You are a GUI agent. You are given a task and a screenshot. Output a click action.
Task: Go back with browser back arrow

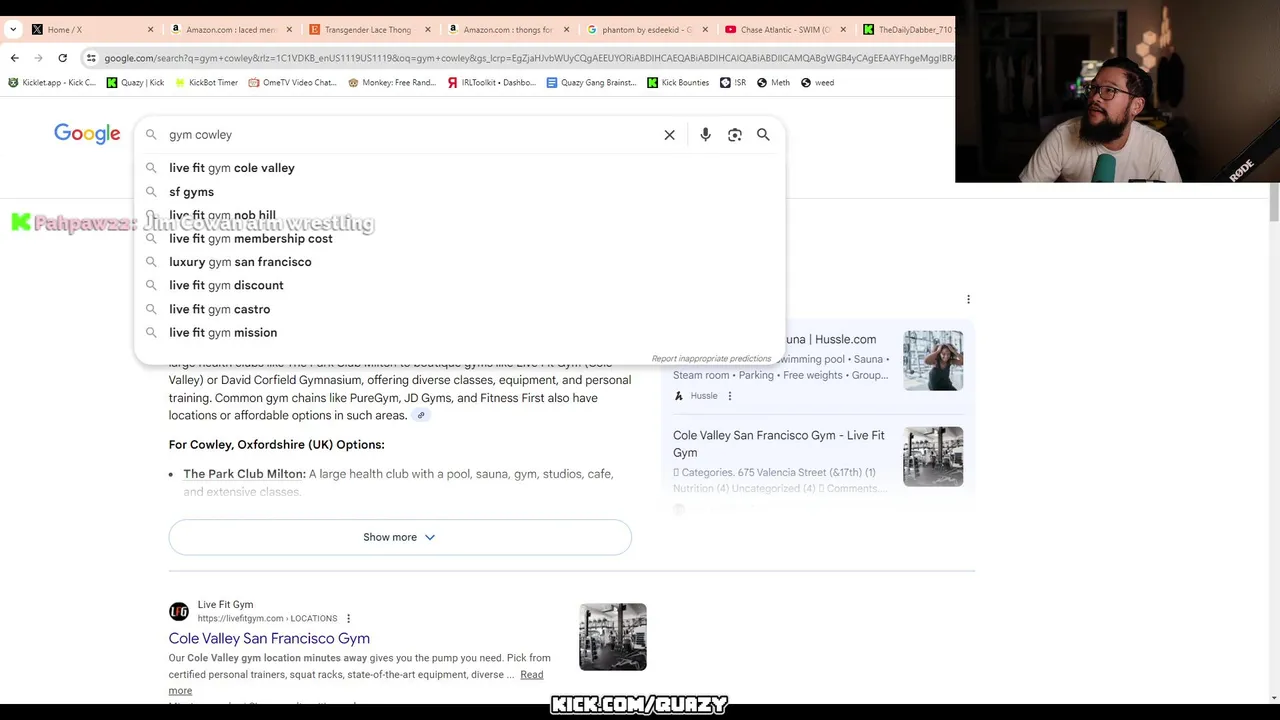(15, 58)
